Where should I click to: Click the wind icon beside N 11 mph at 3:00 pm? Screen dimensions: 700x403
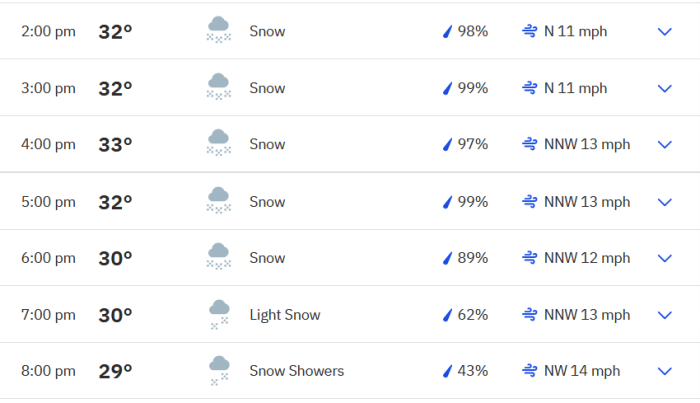(529, 88)
